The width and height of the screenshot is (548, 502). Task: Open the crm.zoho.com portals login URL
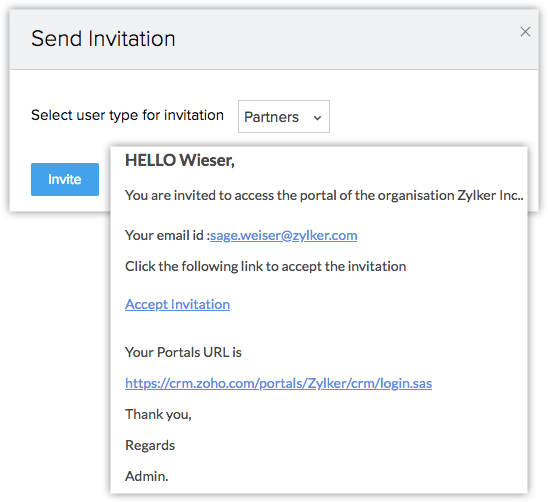(279, 383)
